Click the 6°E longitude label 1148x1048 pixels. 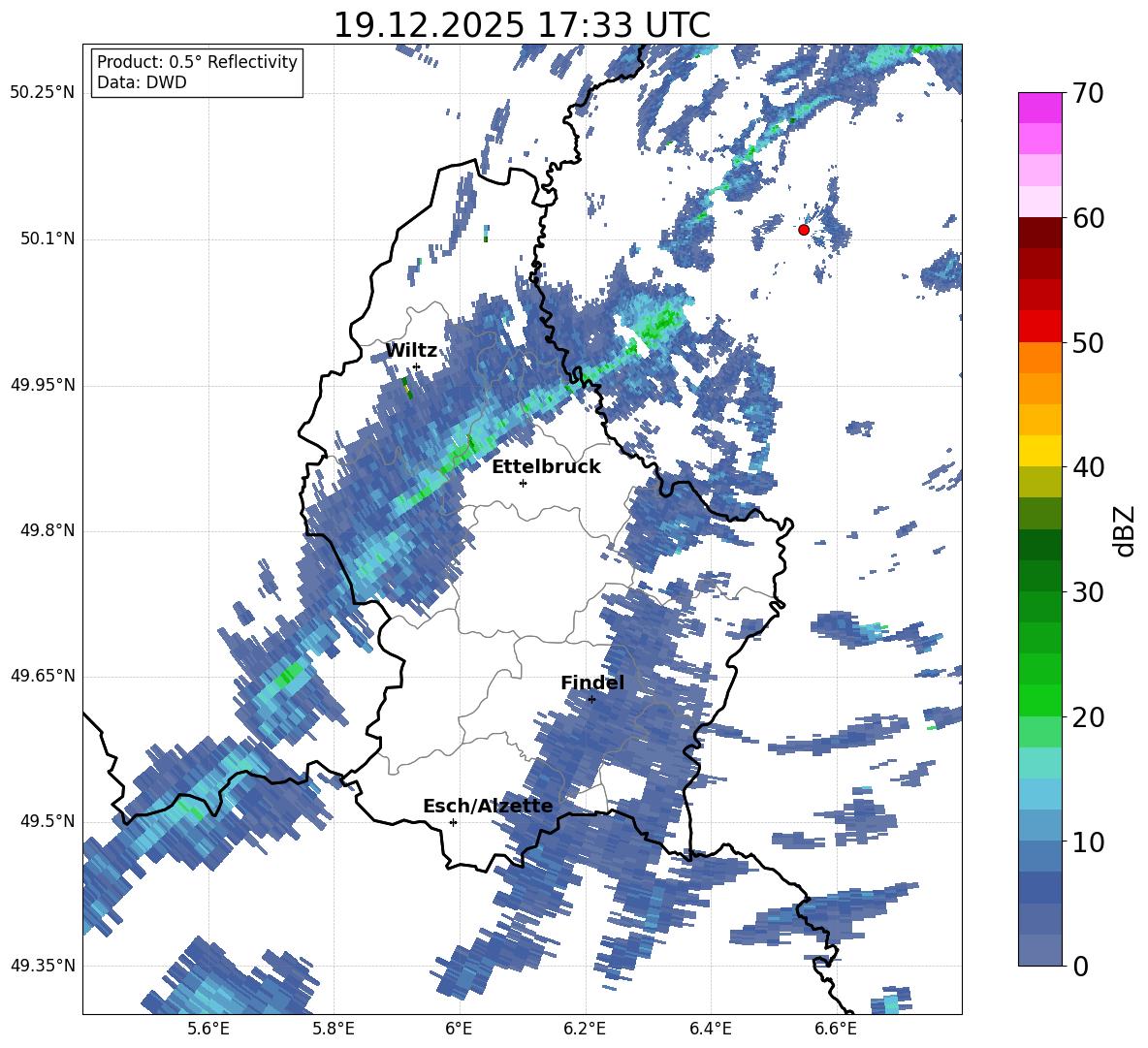[459, 1029]
